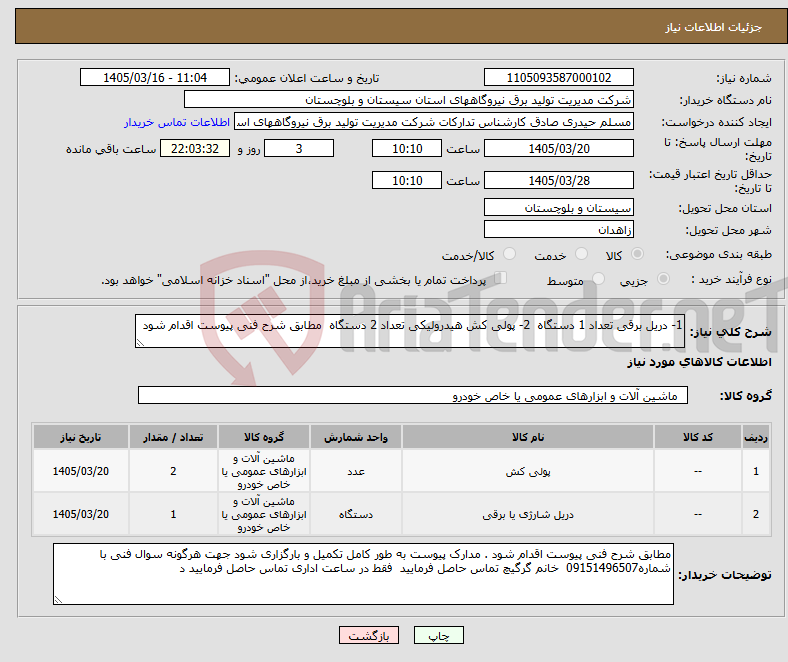
Task: Click the بازگشت back button
Action: point(369,635)
